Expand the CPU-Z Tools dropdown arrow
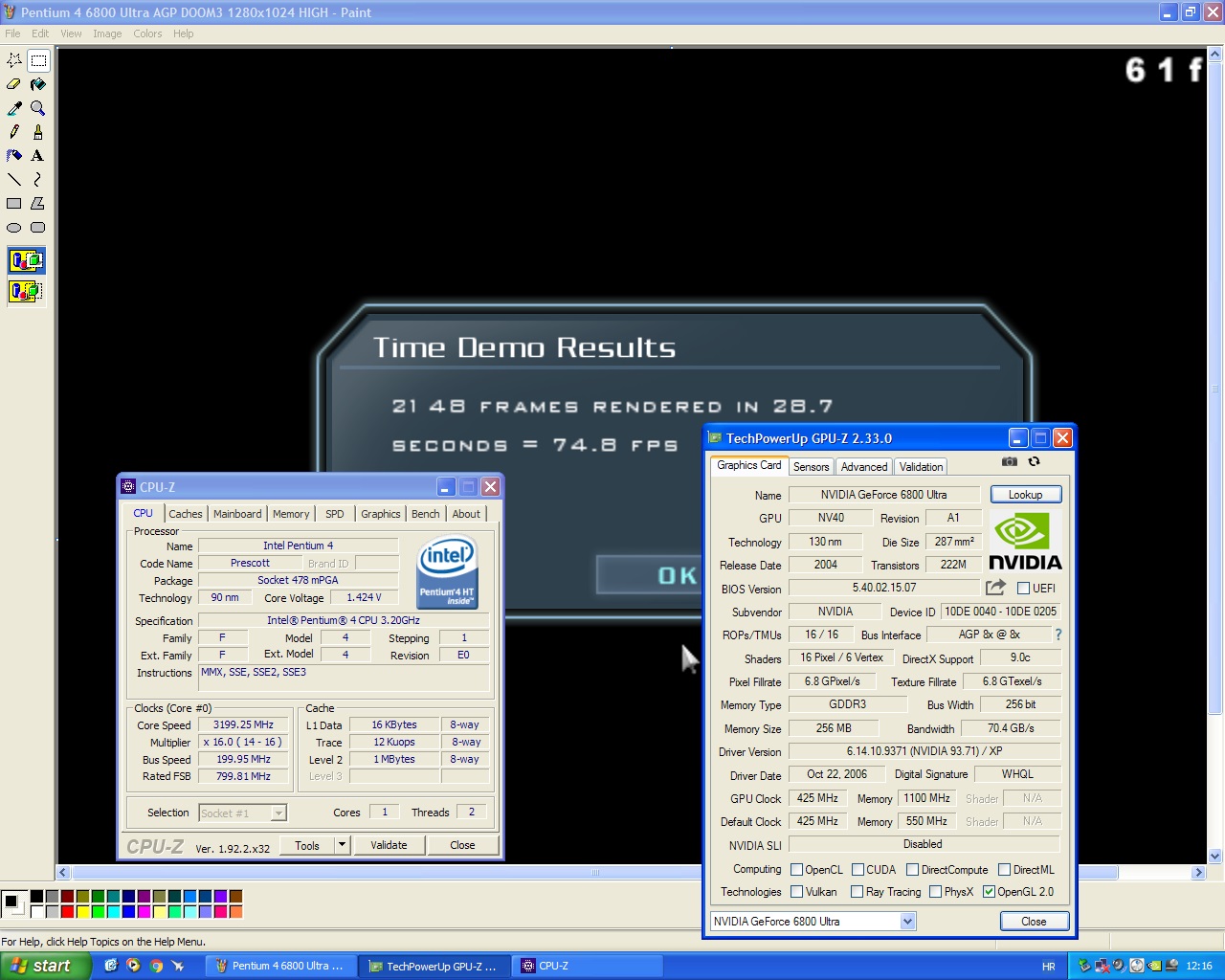This screenshot has width=1225, height=980. pos(343,845)
